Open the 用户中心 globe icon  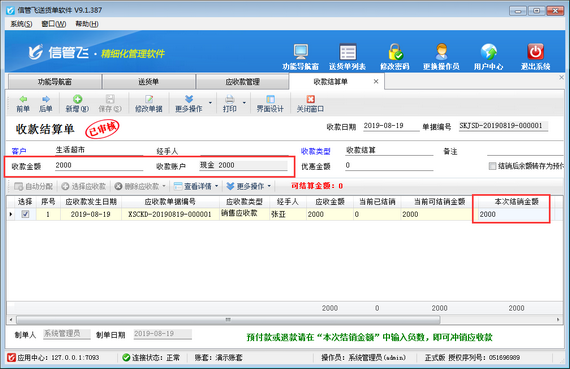pyautogui.click(x=489, y=52)
